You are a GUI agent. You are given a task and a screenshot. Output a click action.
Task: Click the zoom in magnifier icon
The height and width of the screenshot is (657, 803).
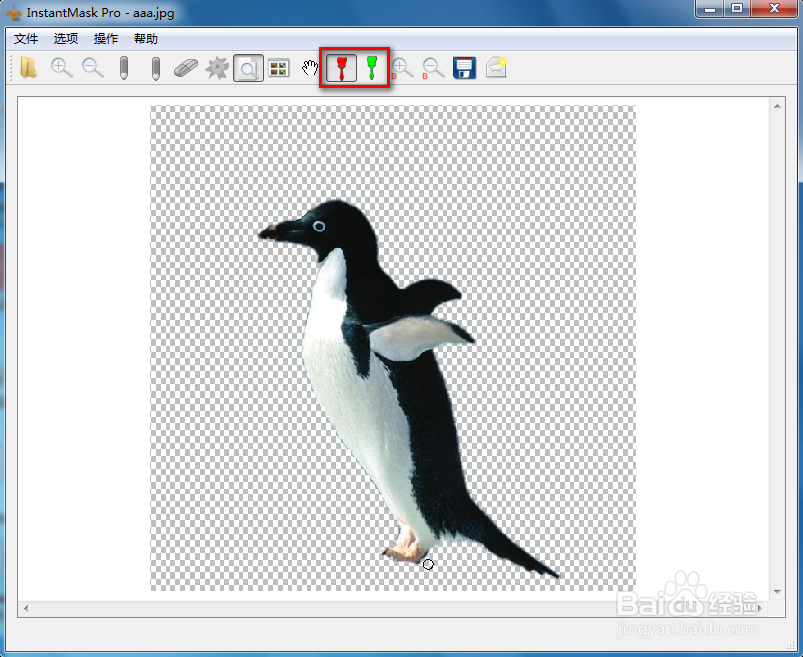pos(62,68)
